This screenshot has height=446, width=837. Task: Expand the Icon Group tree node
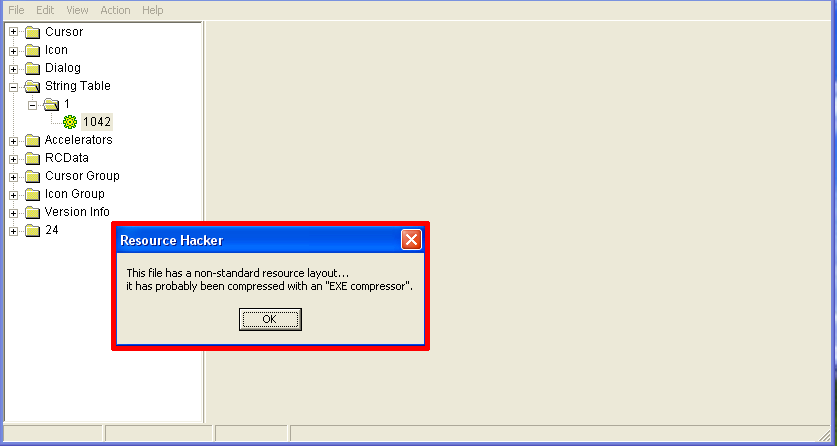click(x=13, y=195)
